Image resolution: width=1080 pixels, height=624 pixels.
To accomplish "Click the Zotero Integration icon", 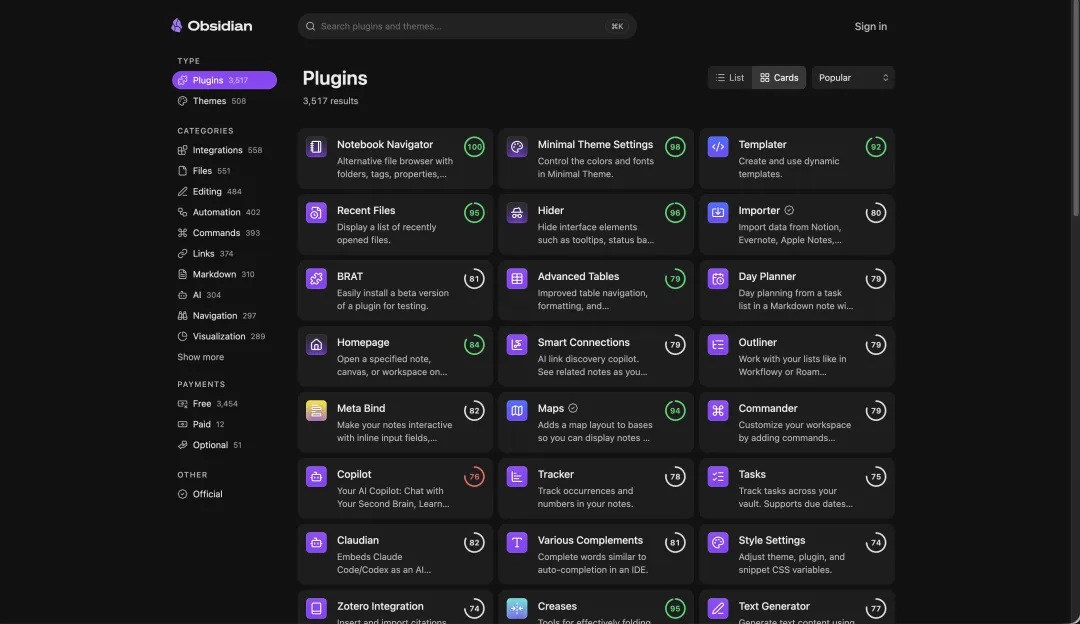I will [x=316, y=609].
